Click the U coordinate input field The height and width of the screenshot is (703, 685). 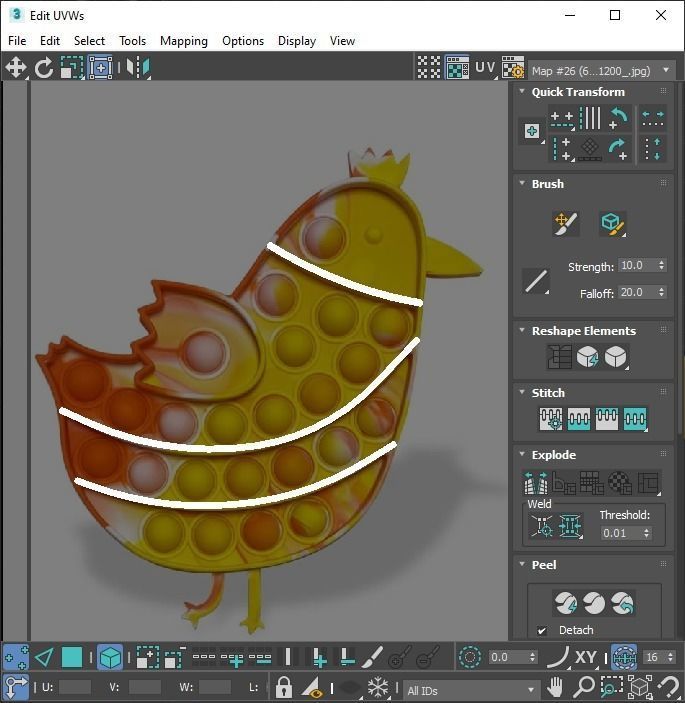pos(74,687)
